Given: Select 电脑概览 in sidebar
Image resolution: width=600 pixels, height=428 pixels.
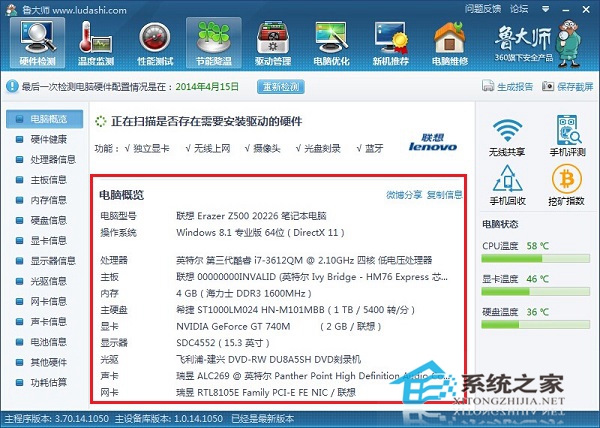Looking at the screenshot, I should 44,119.
